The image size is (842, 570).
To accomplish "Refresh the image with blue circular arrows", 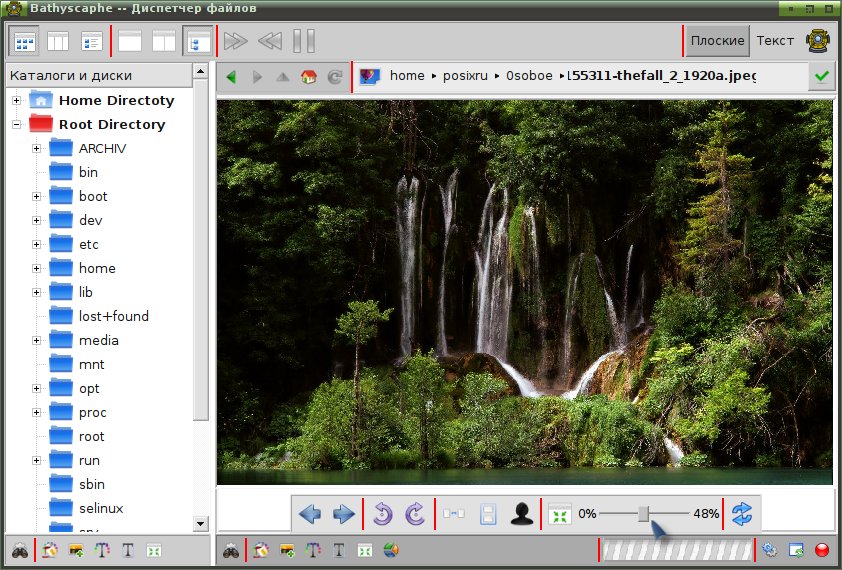I will pos(742,514).
